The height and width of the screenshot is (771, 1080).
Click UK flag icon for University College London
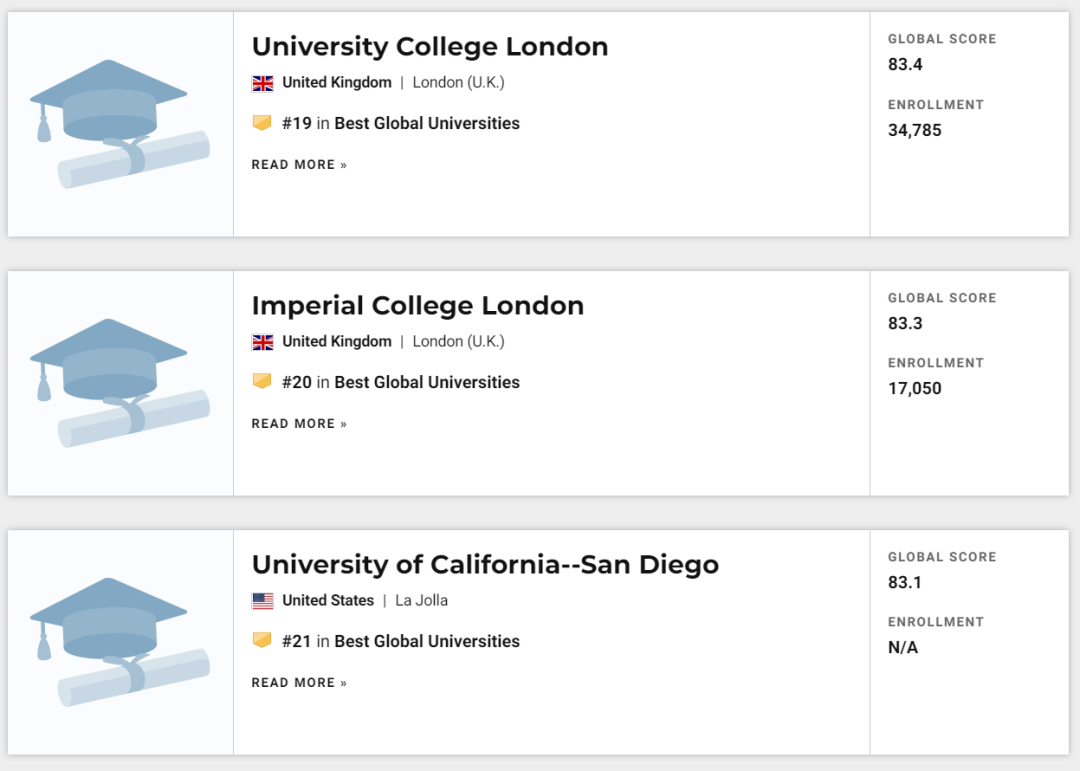click(263, 83)
